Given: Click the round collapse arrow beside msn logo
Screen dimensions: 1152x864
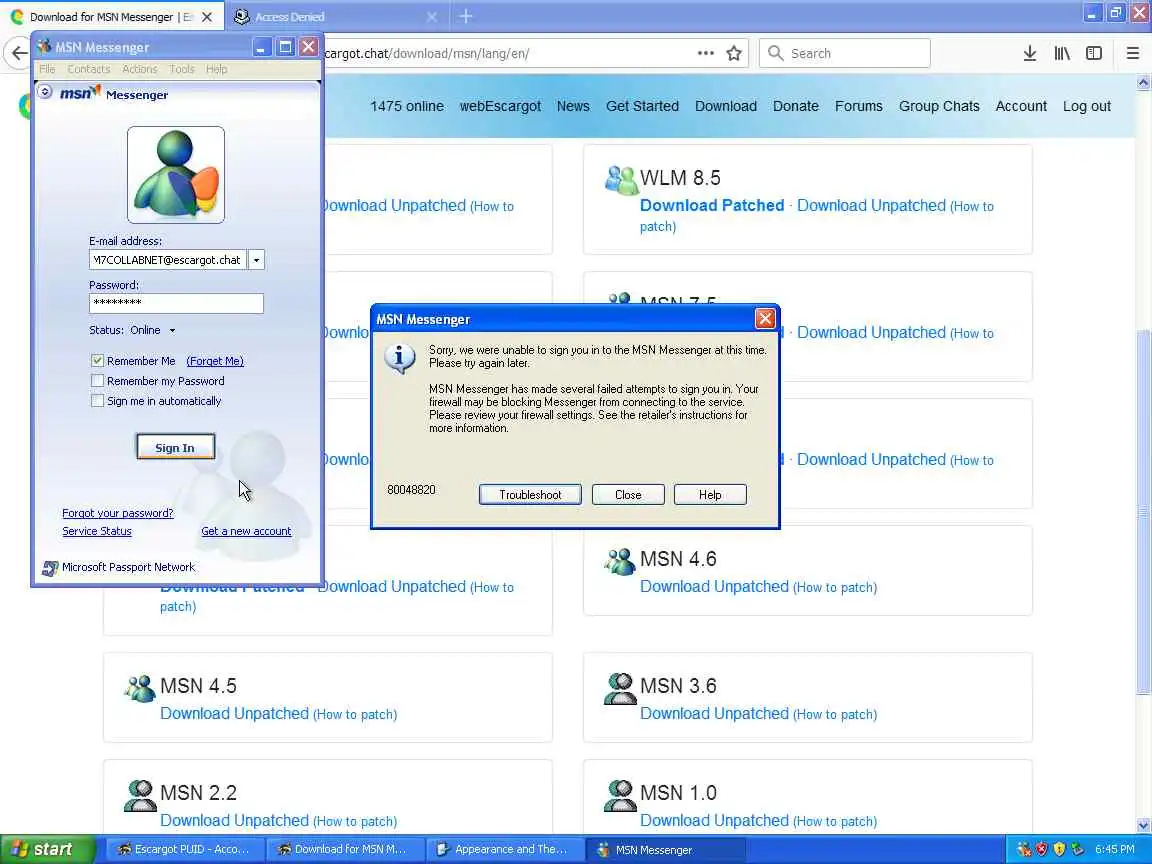Looking at the screenshot, I should (x=45, y=92).
